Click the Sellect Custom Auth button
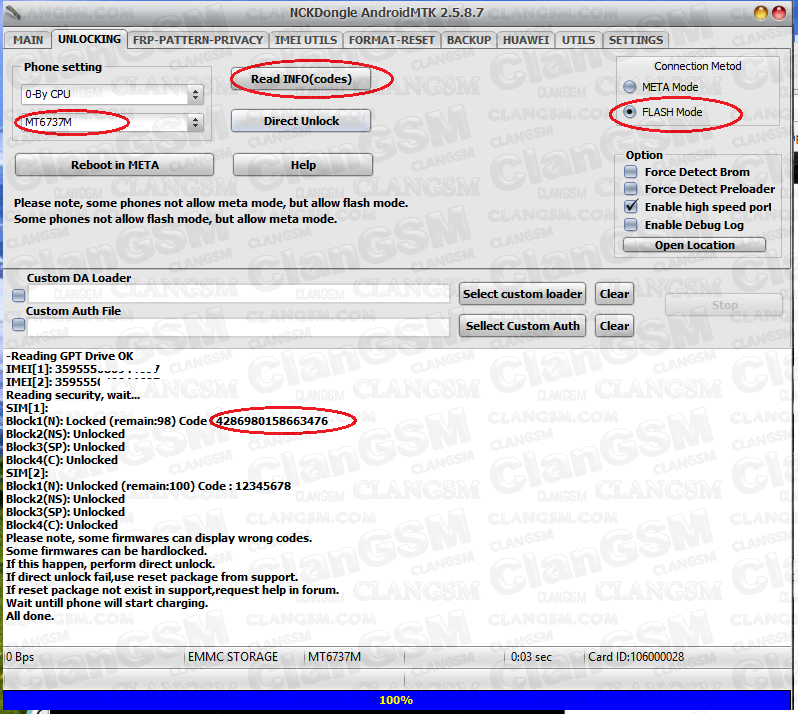The height and width of the screenshot is (714, 798). point(522,326)
